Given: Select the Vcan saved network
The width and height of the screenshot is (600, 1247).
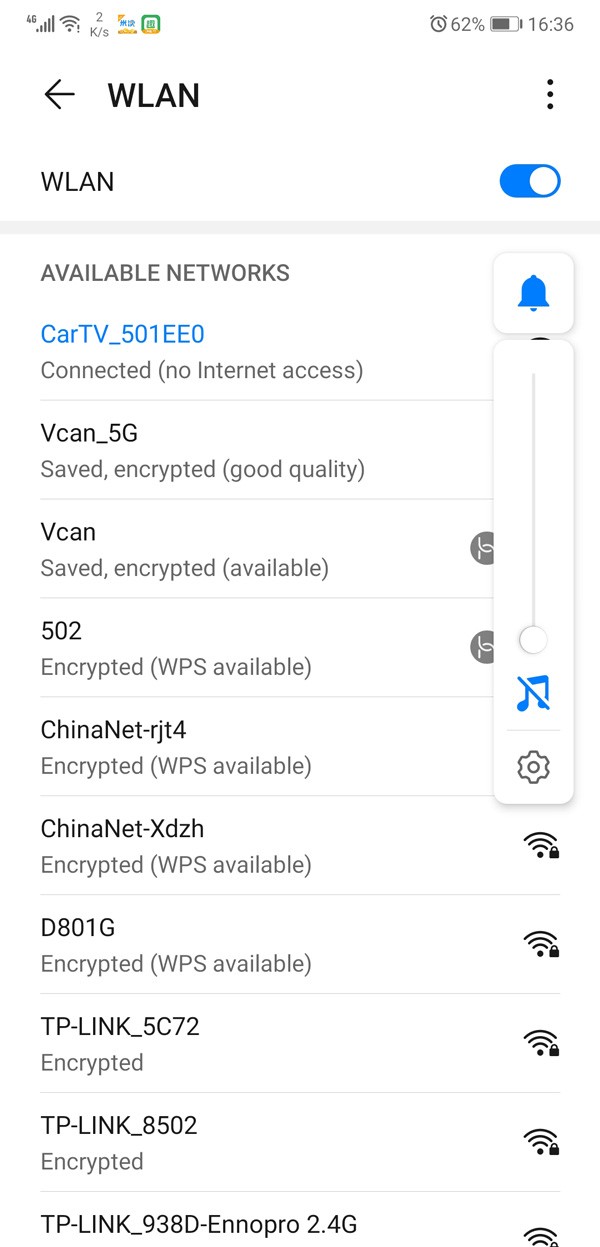Looking at the screenshot, I should (x=200, y=549).
